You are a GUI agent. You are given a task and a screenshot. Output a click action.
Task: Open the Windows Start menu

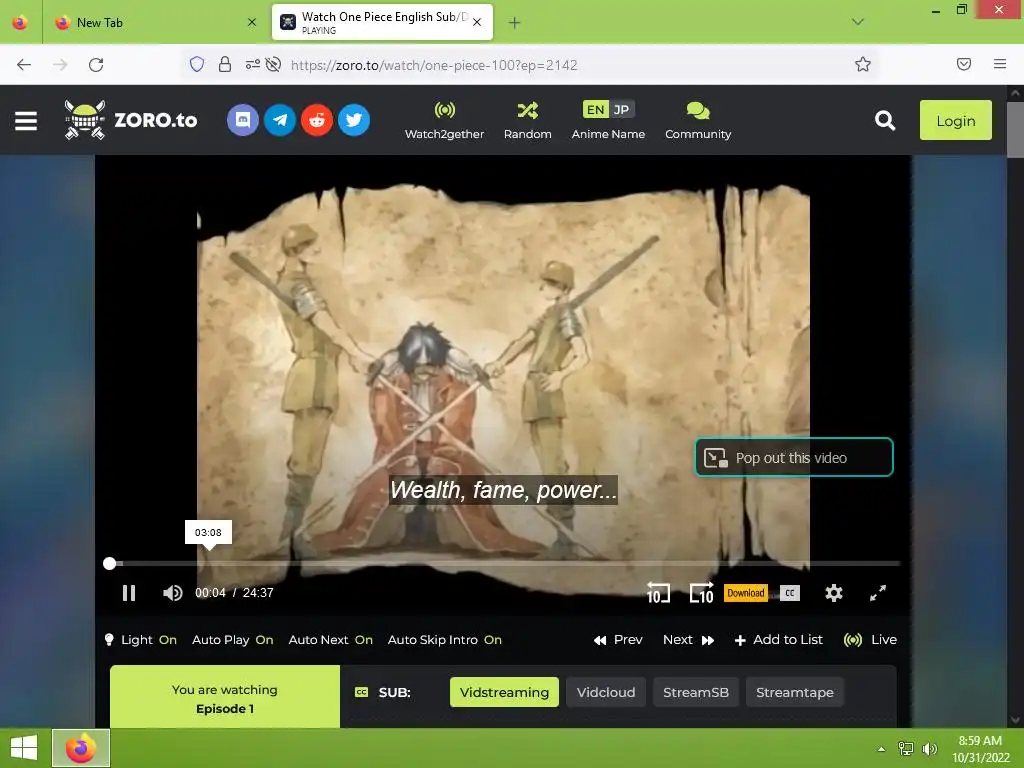click(24, 748)
